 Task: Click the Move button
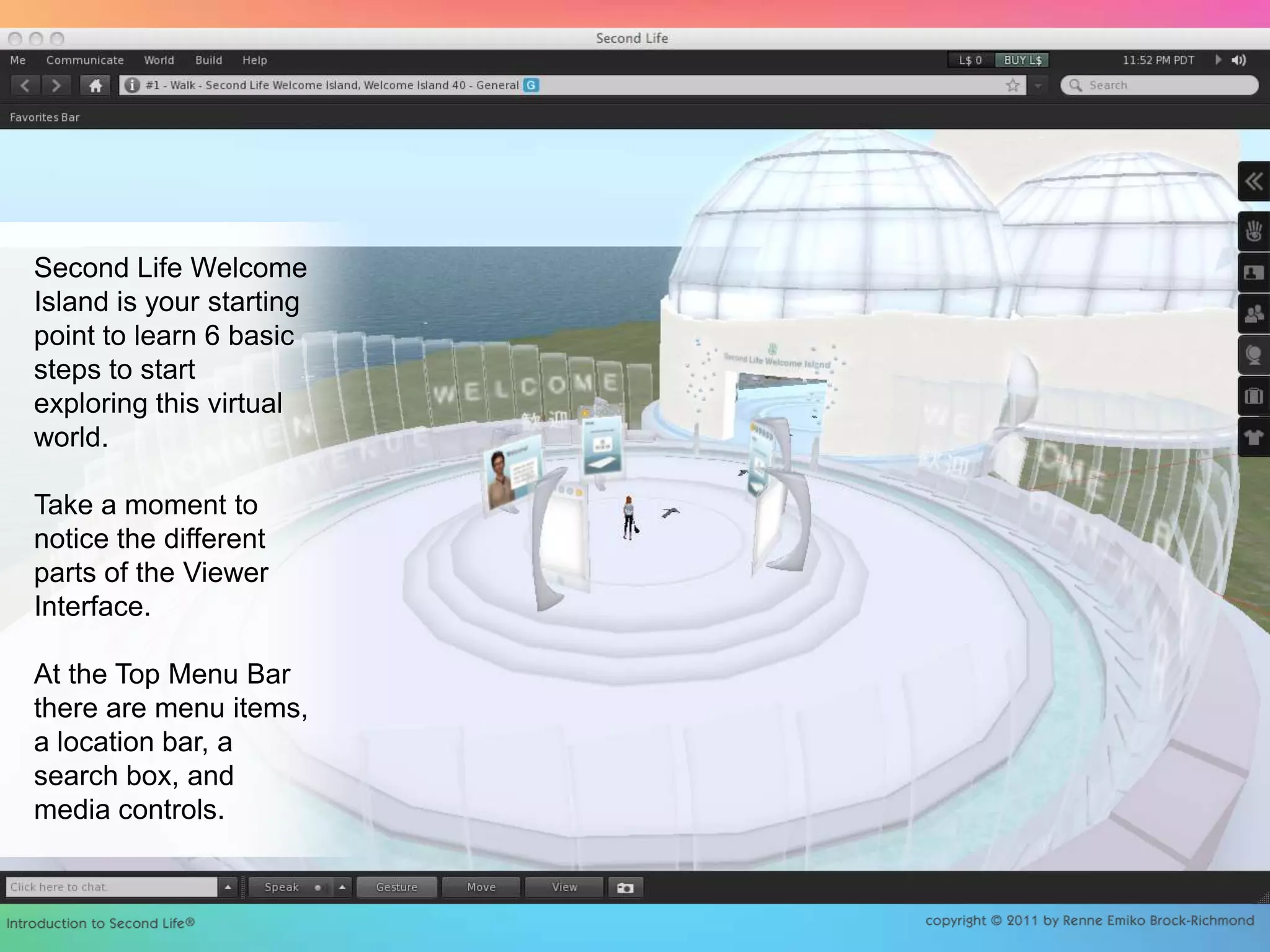click(x=481, y=887)
